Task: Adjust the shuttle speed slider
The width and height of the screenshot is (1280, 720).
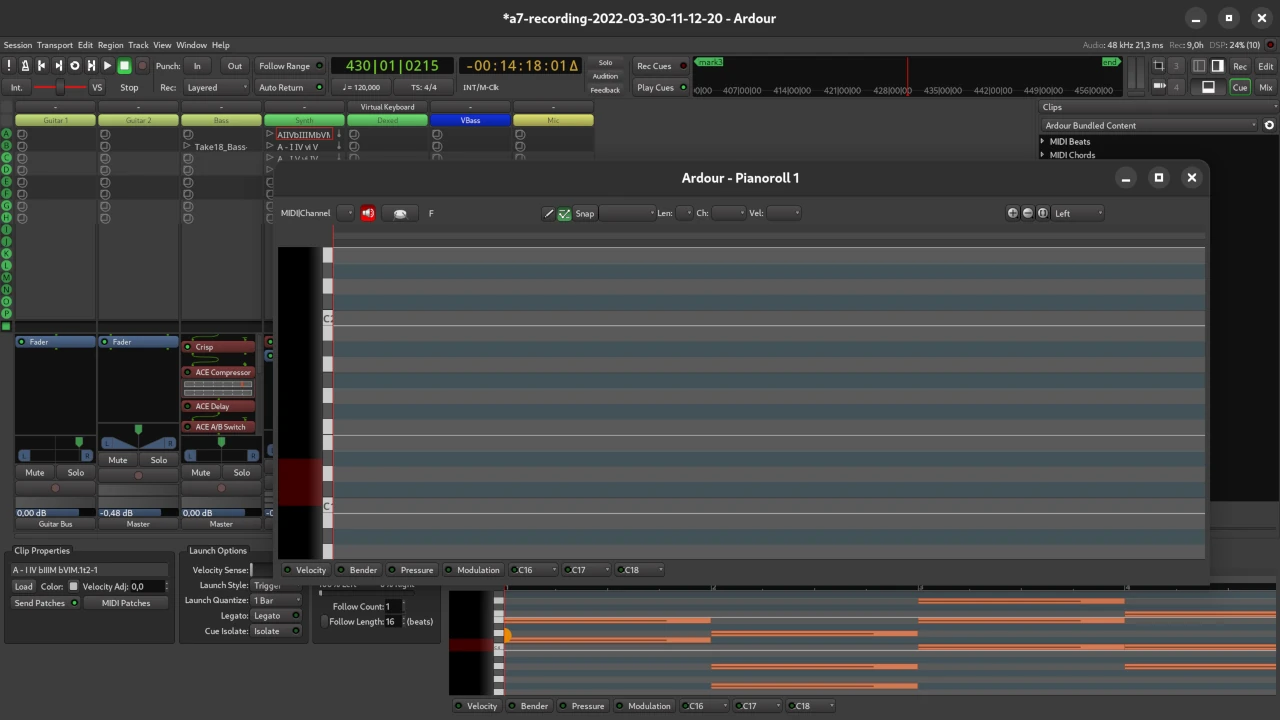Action: (x=60, y=87)
